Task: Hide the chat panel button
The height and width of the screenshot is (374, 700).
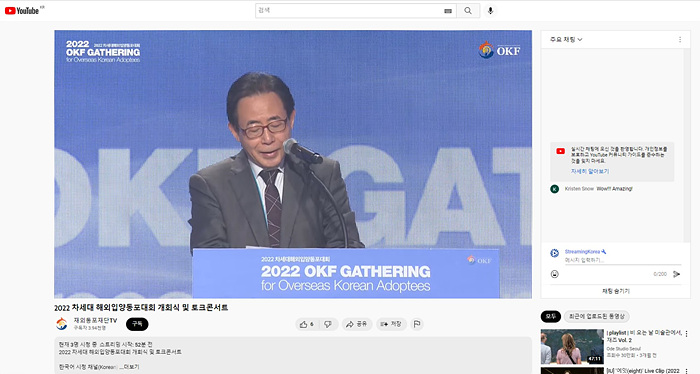Action: point(616,291)
